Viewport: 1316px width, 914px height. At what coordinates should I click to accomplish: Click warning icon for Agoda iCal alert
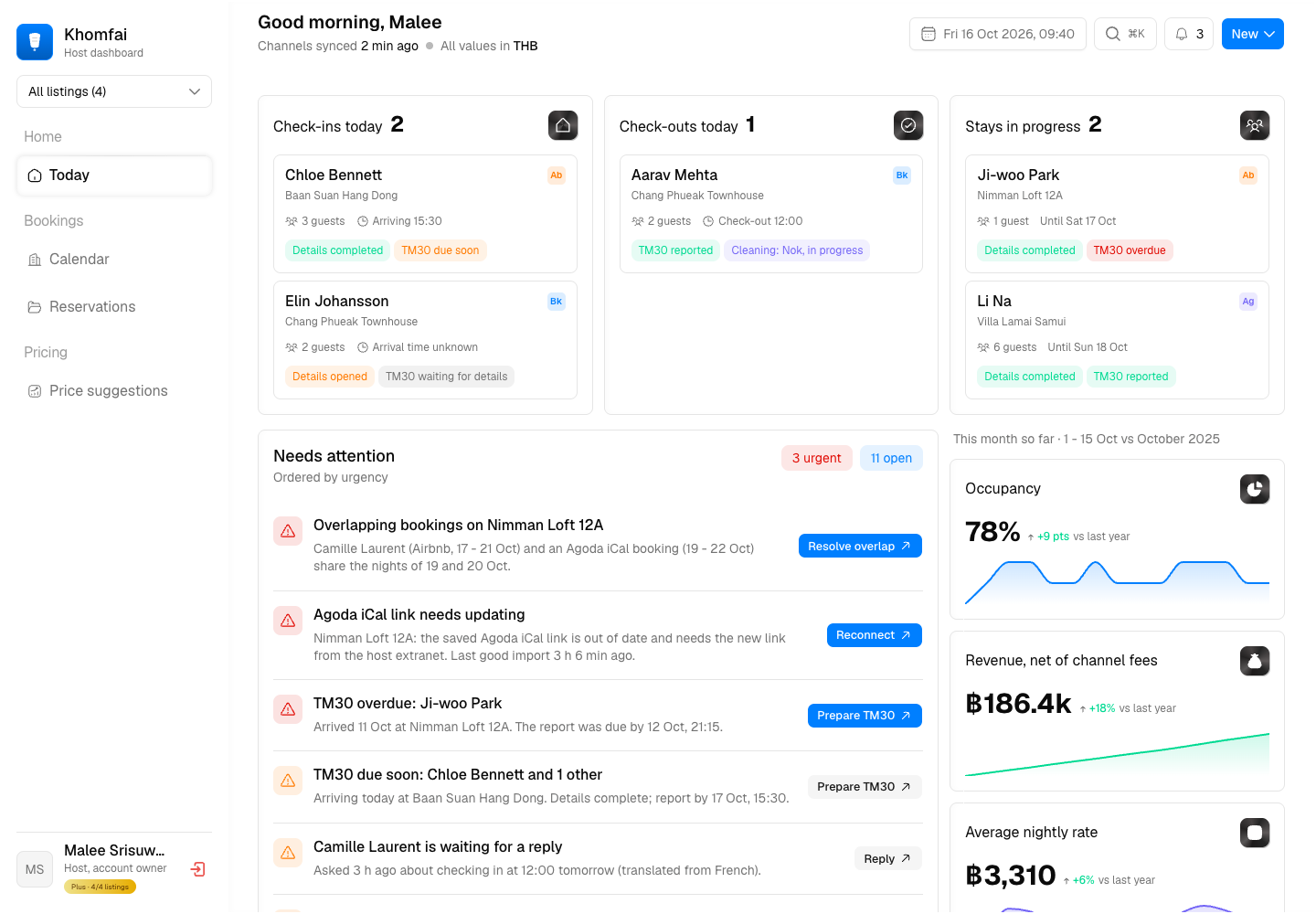click(x=288, y=621)
